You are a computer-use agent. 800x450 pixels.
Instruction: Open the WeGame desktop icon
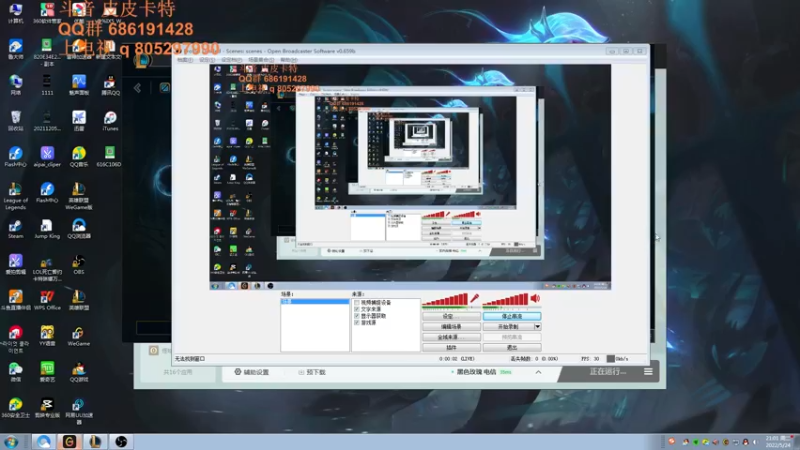point(78,337)
